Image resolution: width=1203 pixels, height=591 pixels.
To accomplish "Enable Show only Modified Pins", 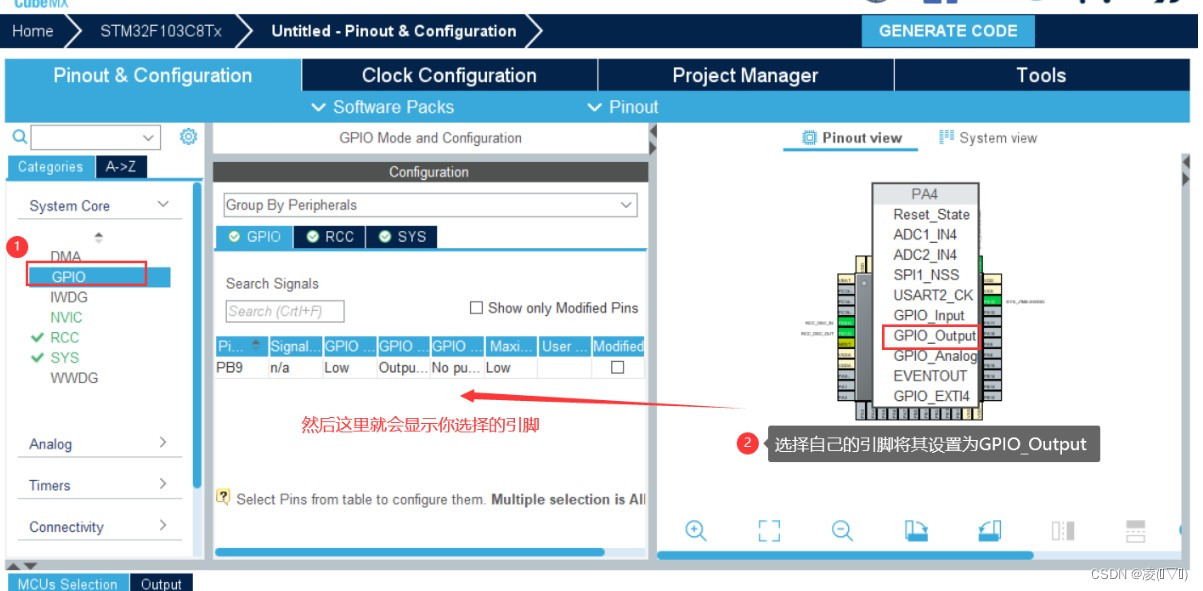I will pyautogui.click(x=476, y=308).
